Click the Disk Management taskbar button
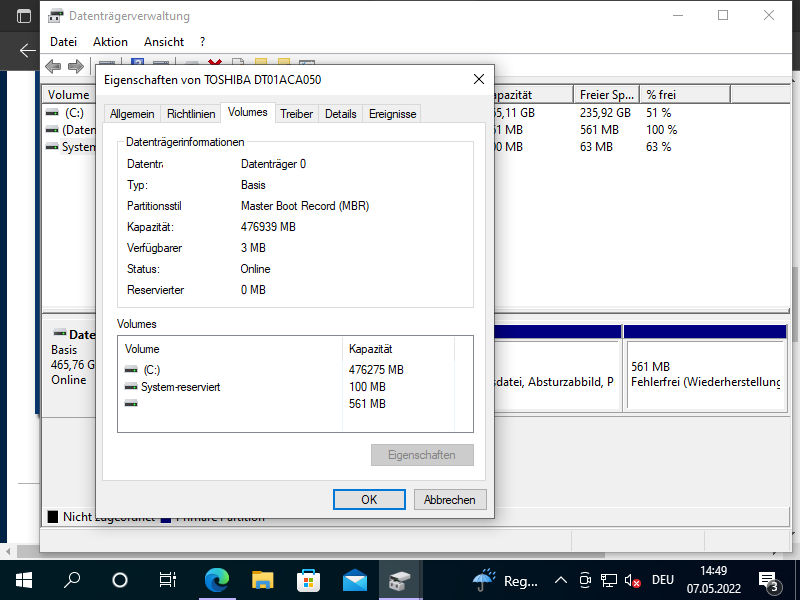800x600 pixels. click(400, 580)
